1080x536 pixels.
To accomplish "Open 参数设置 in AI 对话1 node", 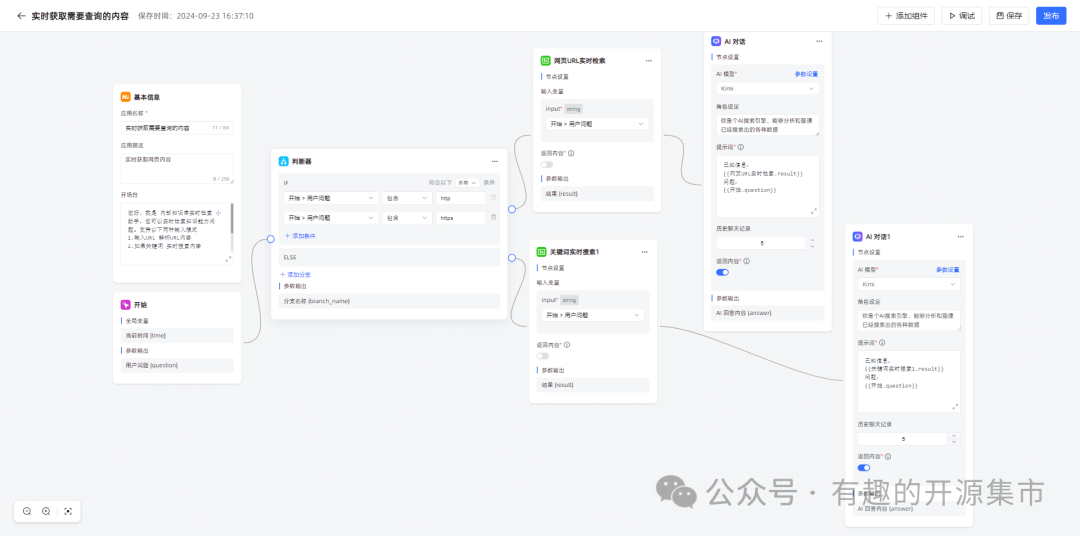I will tap(948, 269).
